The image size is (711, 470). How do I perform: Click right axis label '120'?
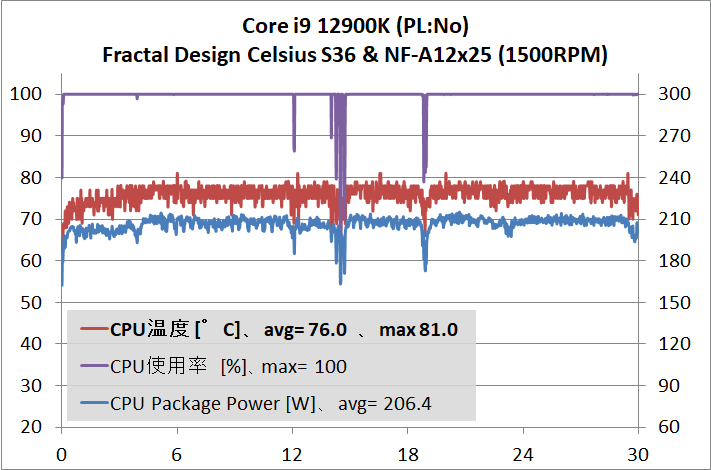tap(675, 344)
